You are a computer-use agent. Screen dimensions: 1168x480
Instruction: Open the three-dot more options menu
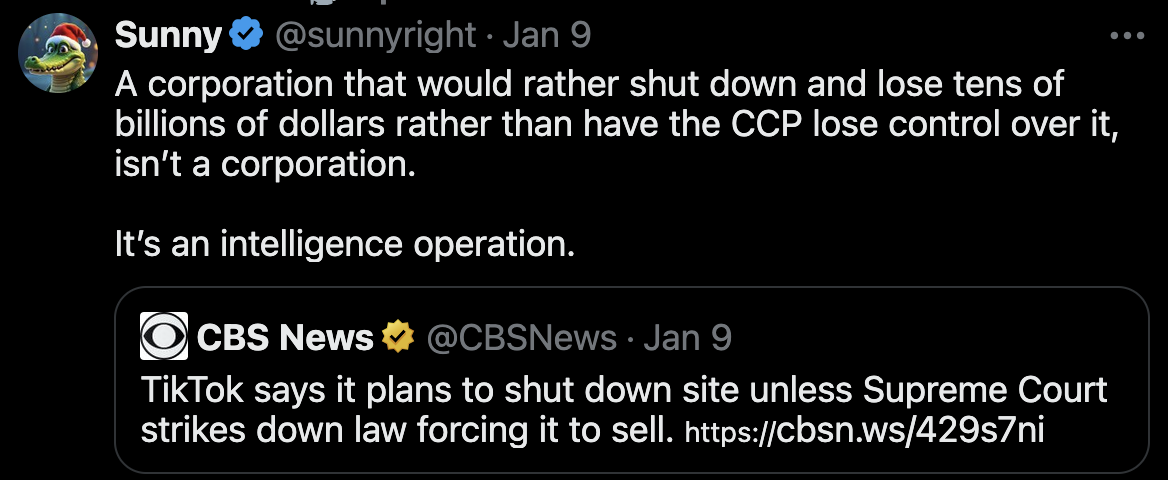(x=1127, y=37)
